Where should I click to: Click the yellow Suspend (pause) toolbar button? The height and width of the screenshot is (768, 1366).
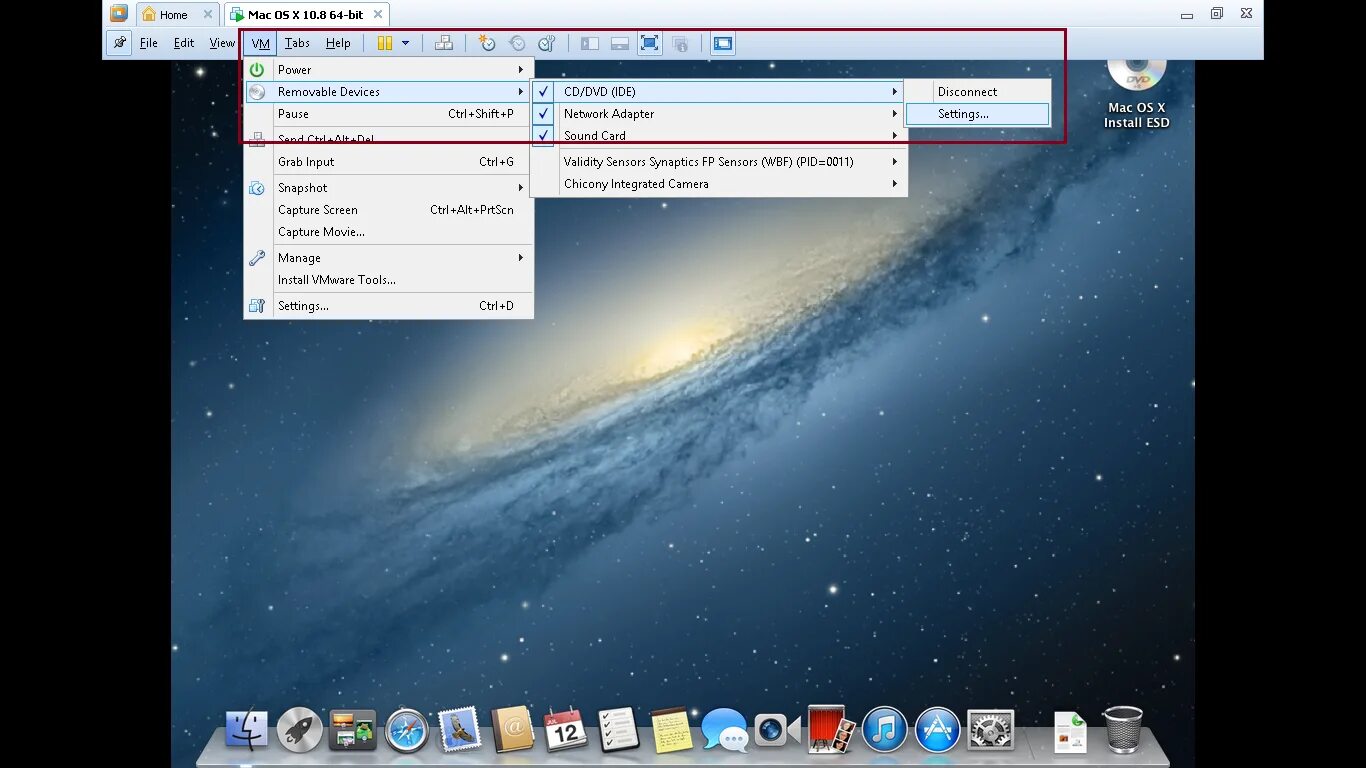385,43
